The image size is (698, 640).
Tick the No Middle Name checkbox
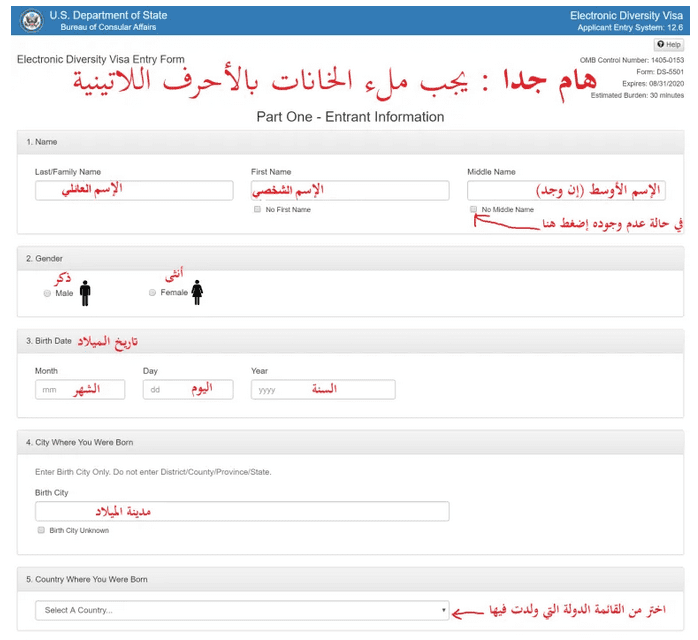click(x=473, y=210)
